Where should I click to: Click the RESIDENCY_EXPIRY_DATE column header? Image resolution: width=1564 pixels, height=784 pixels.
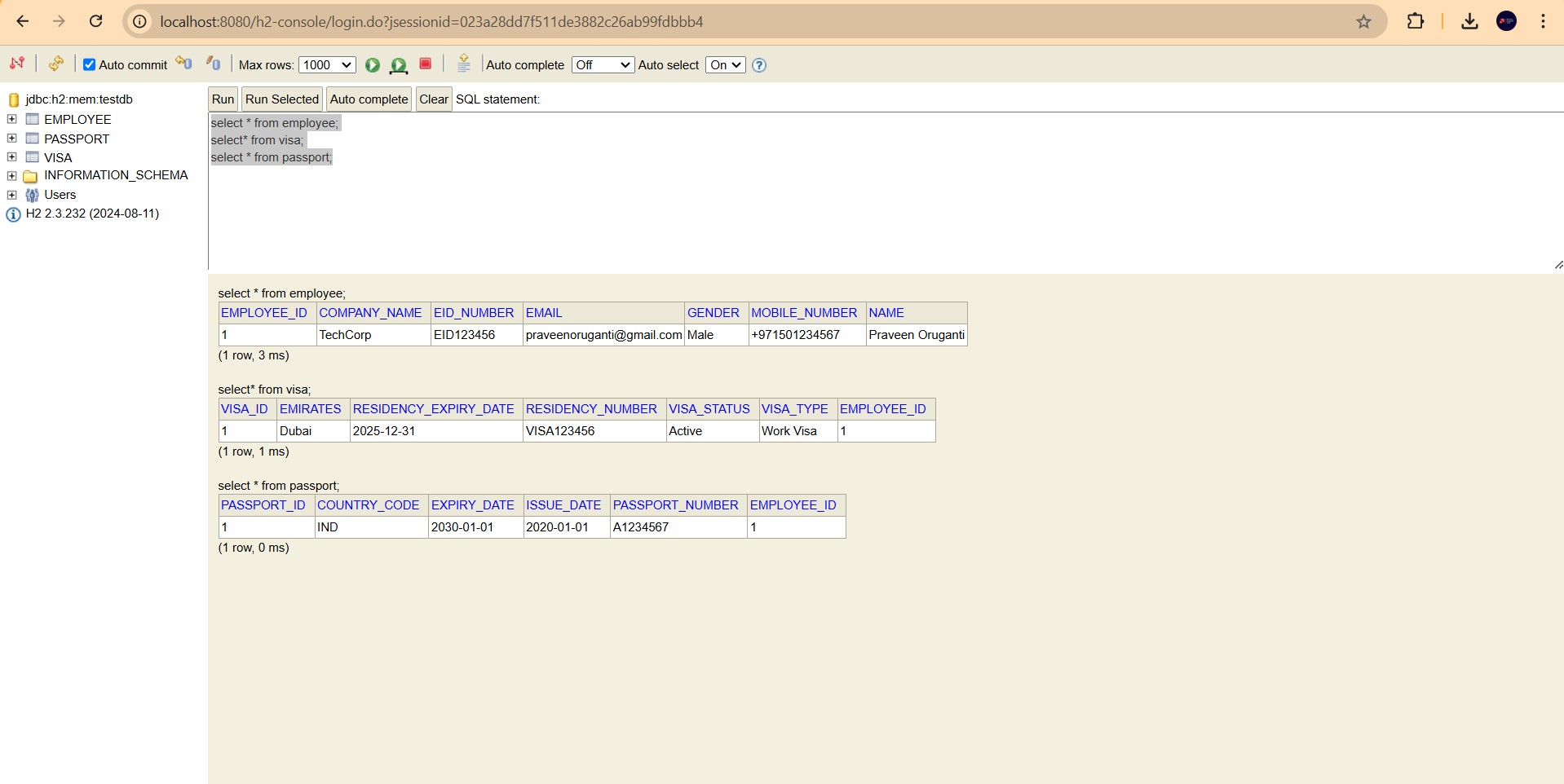tap(434, 409)
